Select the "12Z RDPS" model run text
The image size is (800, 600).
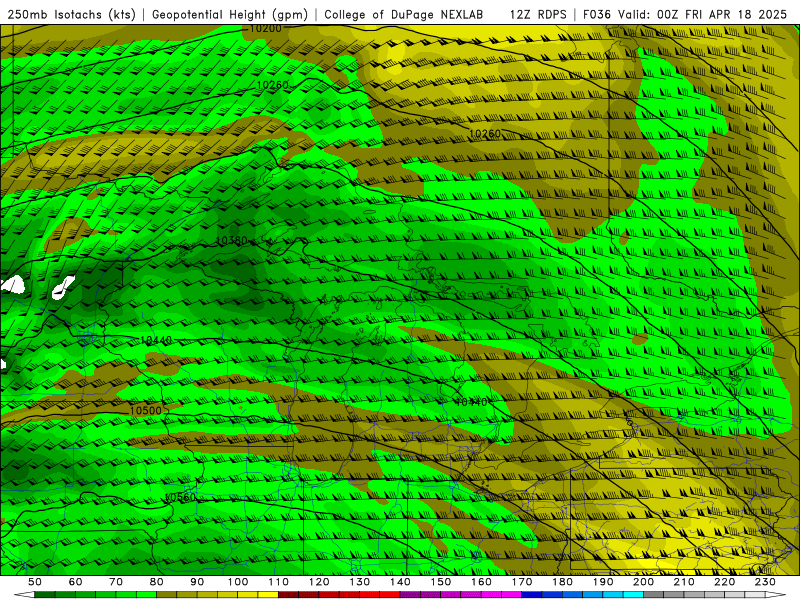538,15
